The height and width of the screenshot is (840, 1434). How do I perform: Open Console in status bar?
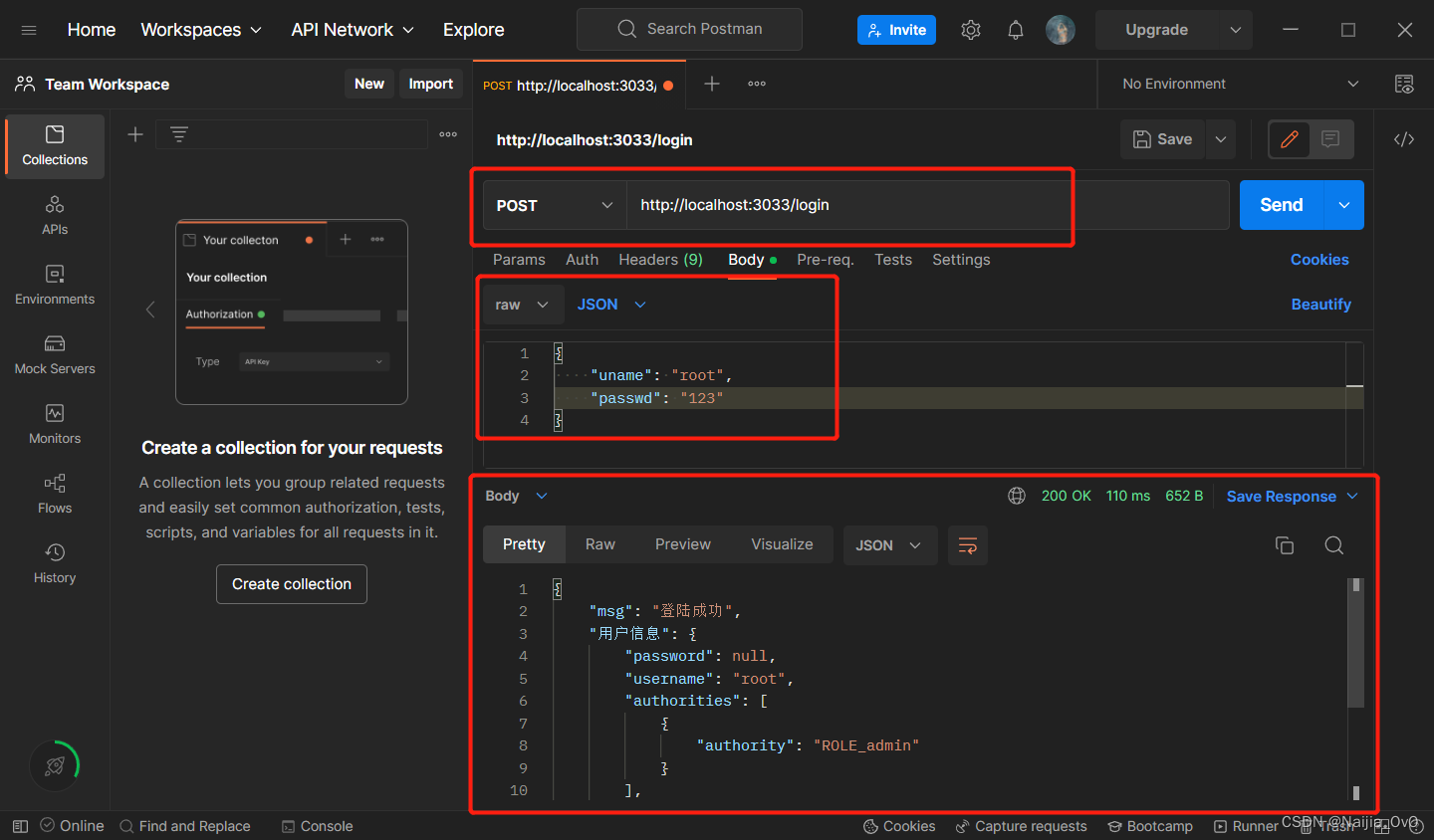click(317, 826)
